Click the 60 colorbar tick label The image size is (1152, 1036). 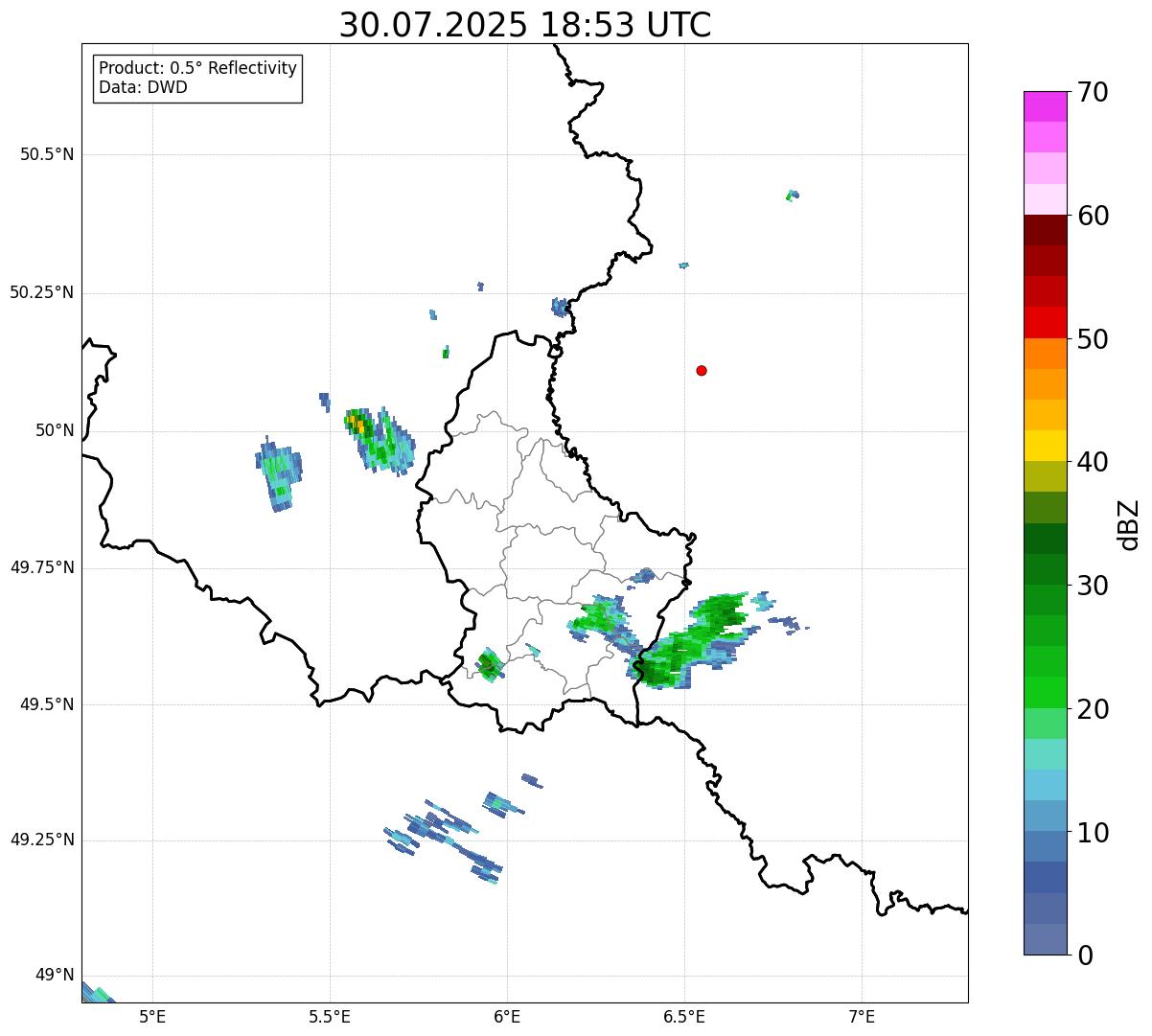(x=1093, y=216)
